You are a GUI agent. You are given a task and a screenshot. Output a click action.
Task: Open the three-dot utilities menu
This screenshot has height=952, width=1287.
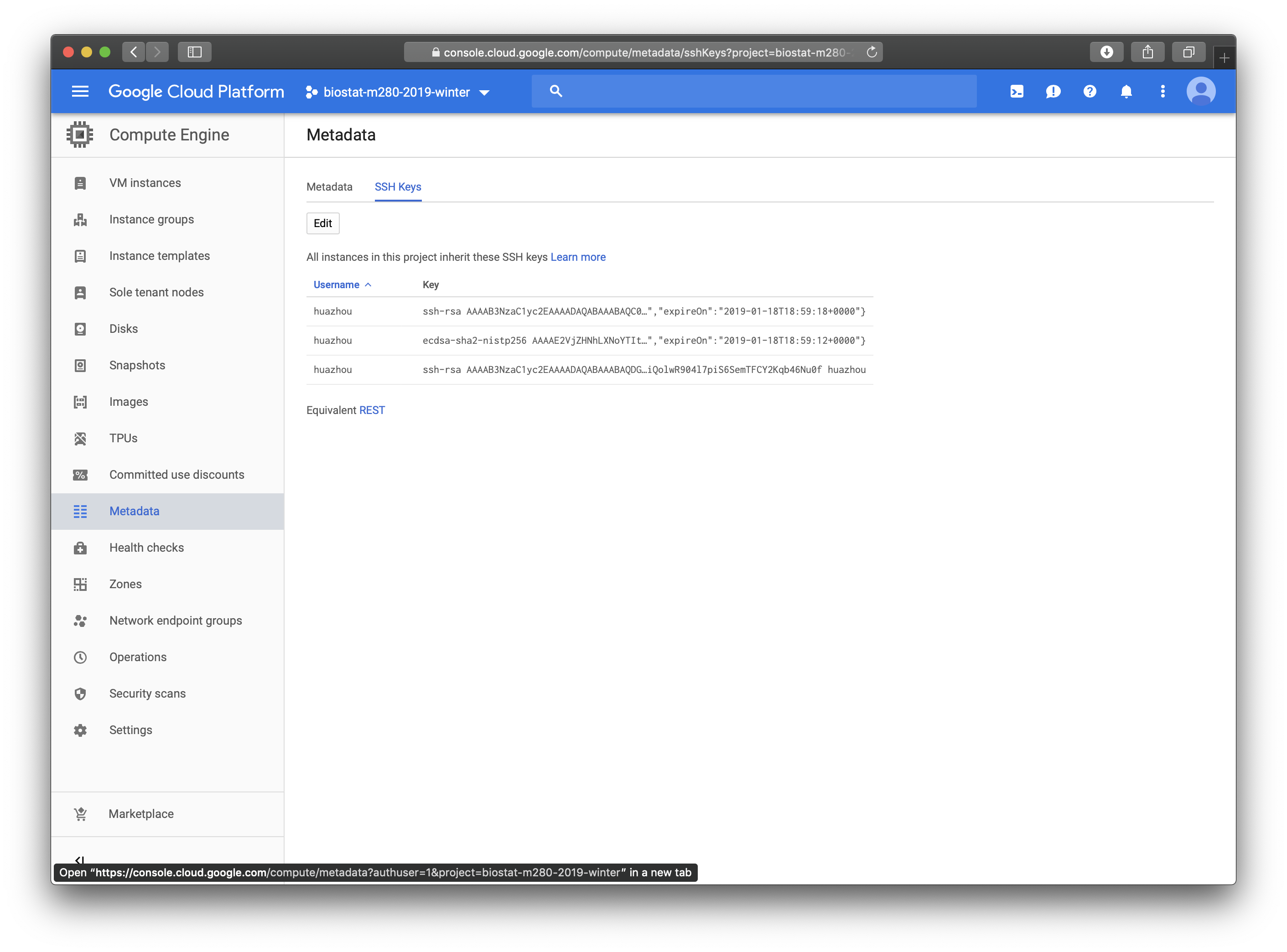pos(1162,92)
